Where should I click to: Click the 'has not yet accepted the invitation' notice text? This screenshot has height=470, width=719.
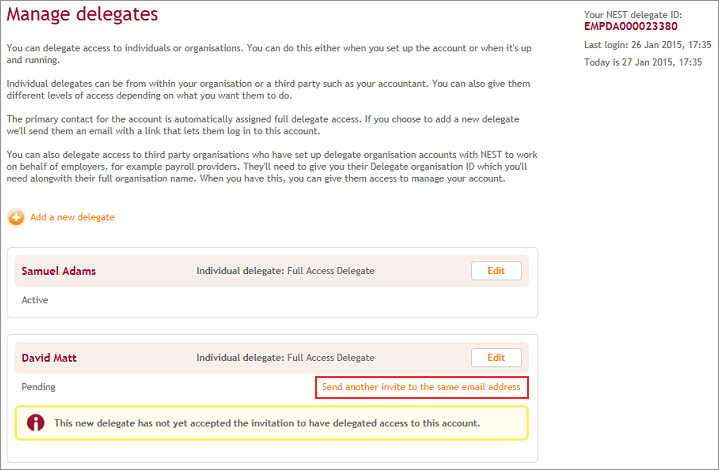pyautogui.click(x=267, y=423)
